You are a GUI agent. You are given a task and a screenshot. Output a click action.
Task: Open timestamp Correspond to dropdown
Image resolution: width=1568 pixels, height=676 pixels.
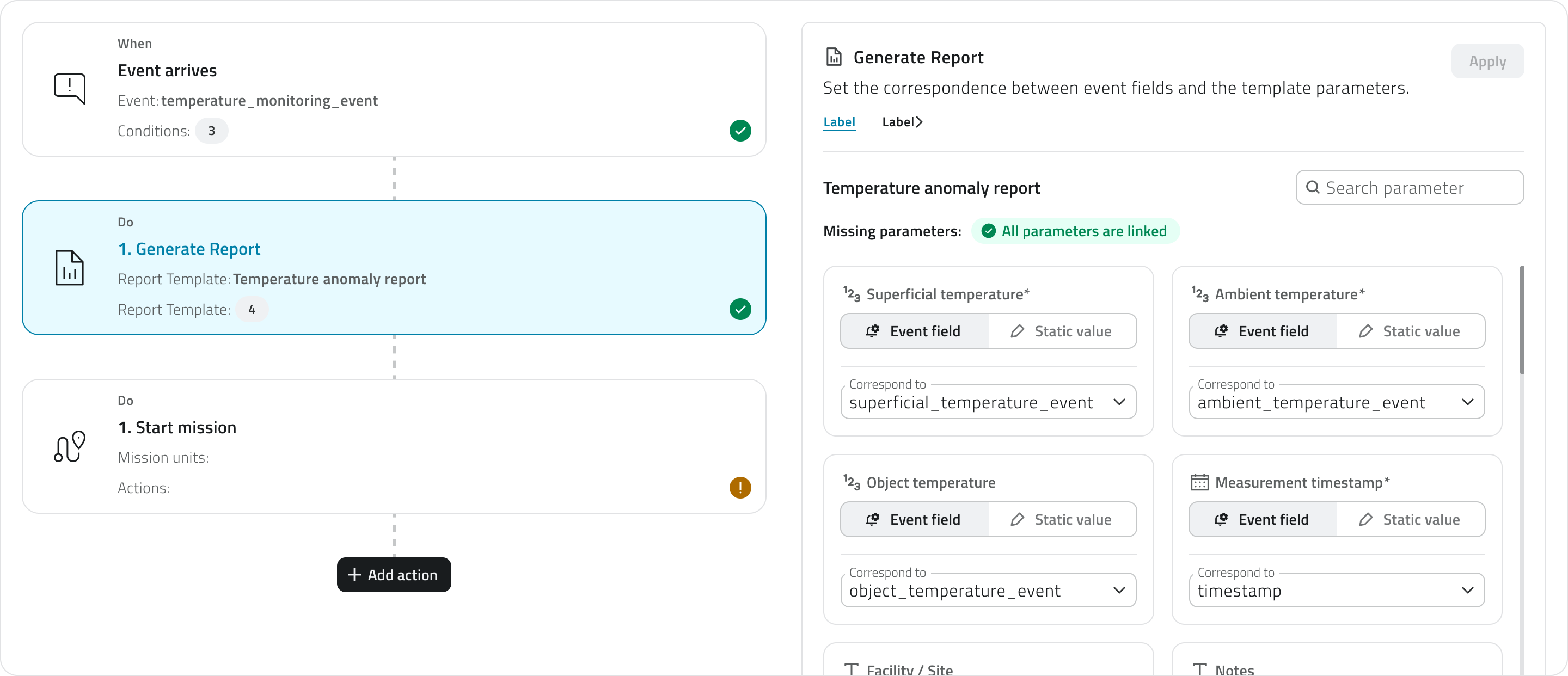pos(1337,590)
